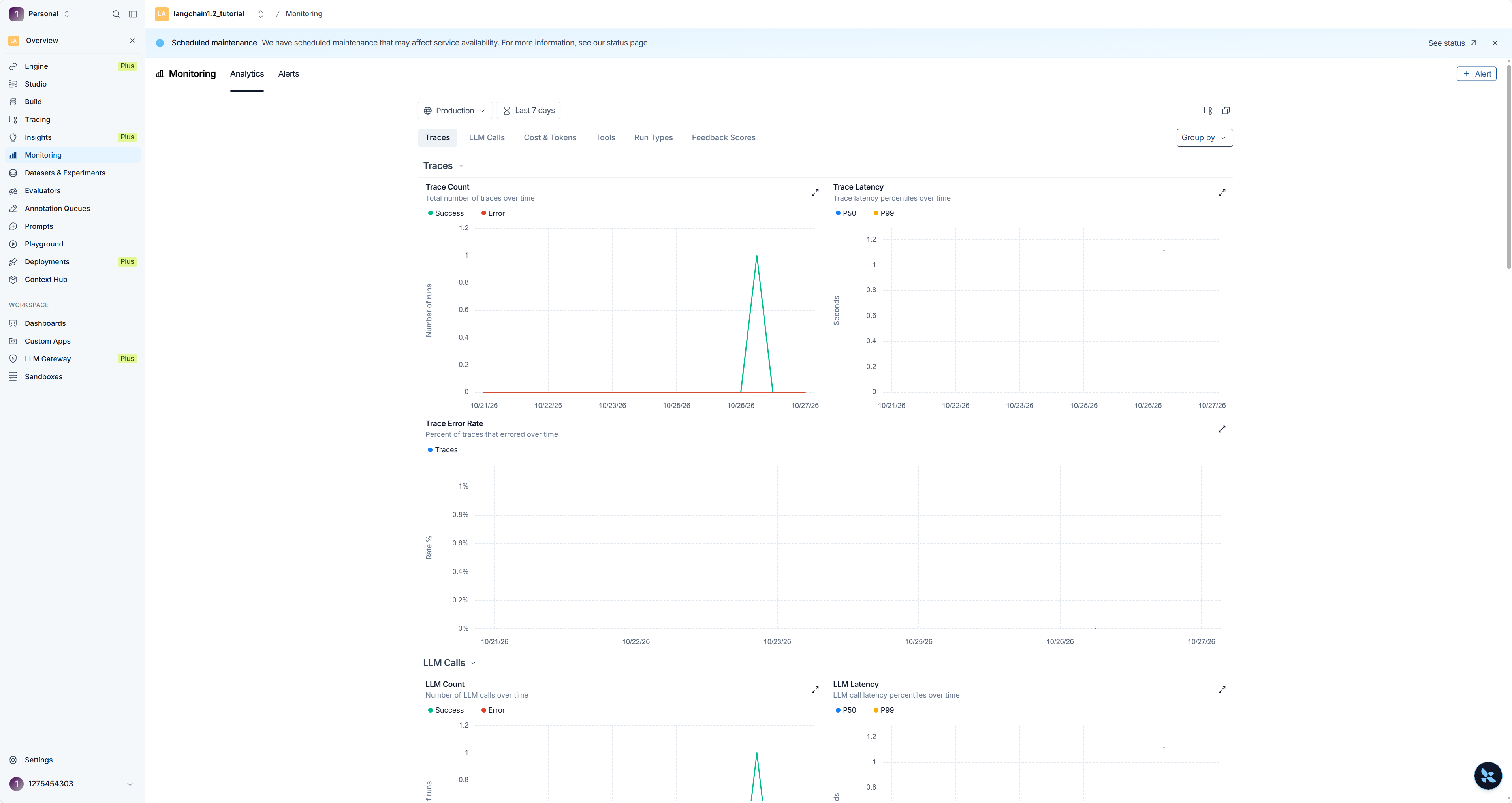1512x803 pixels.
Task: Open Insights in the sidebar
Action: (73, 137)
